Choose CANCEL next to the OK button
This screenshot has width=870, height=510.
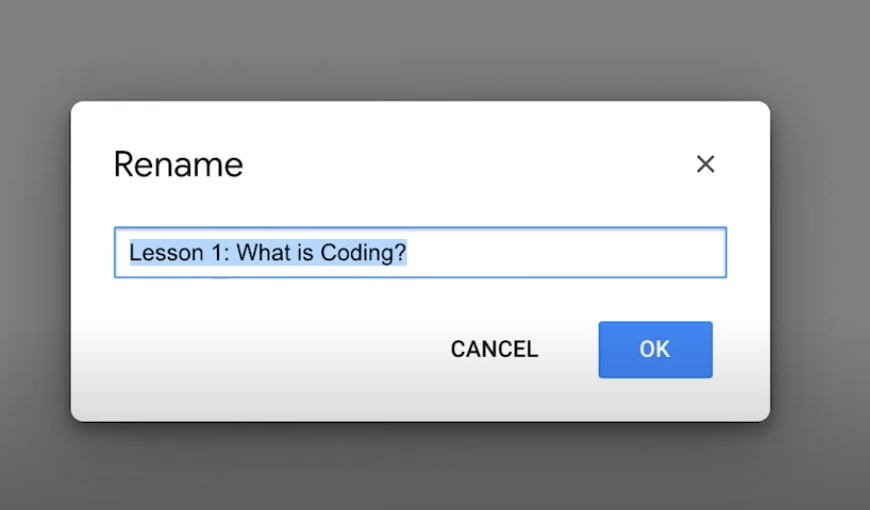pos(494,350)
